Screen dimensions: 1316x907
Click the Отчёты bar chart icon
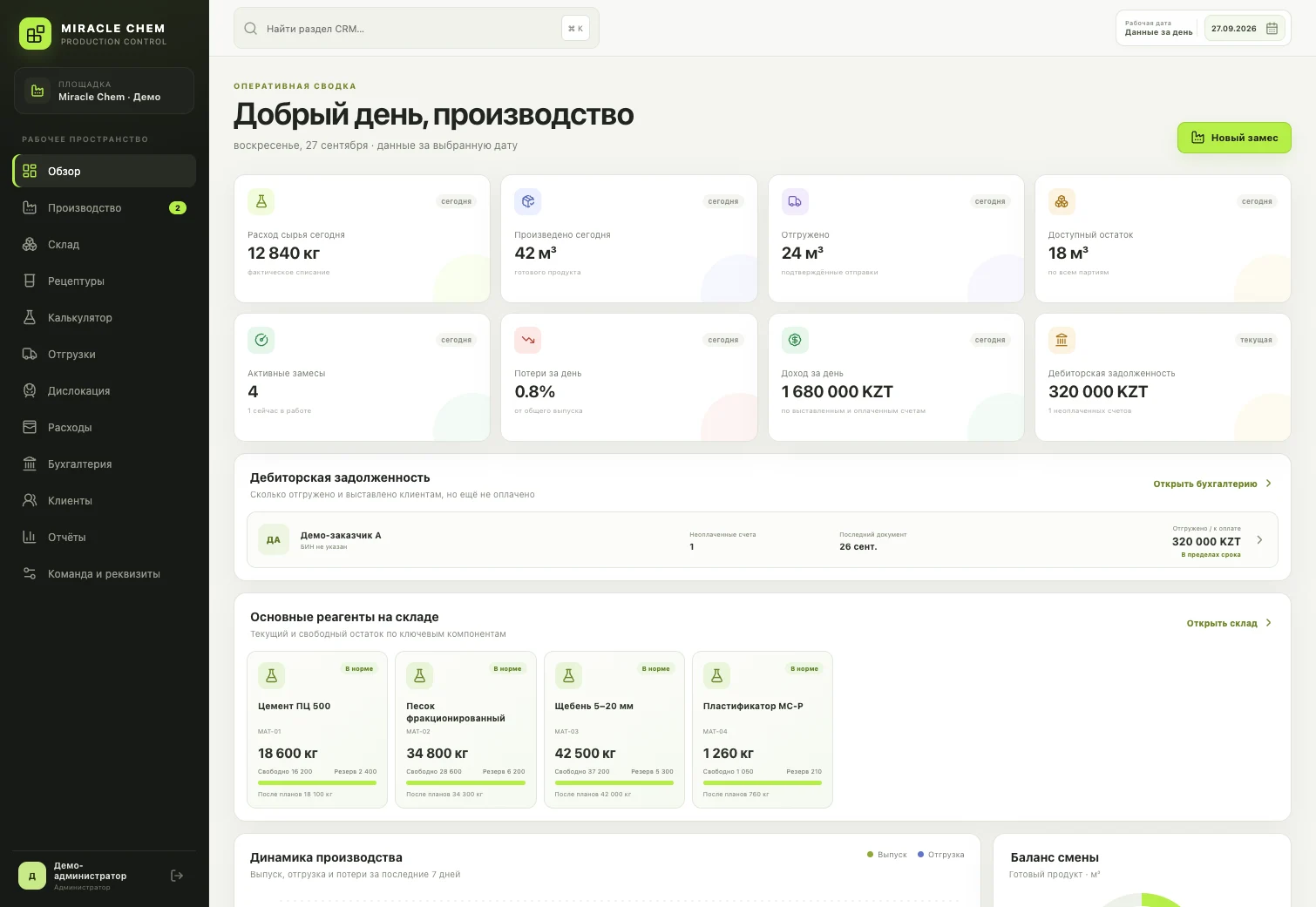pos(30,537)
